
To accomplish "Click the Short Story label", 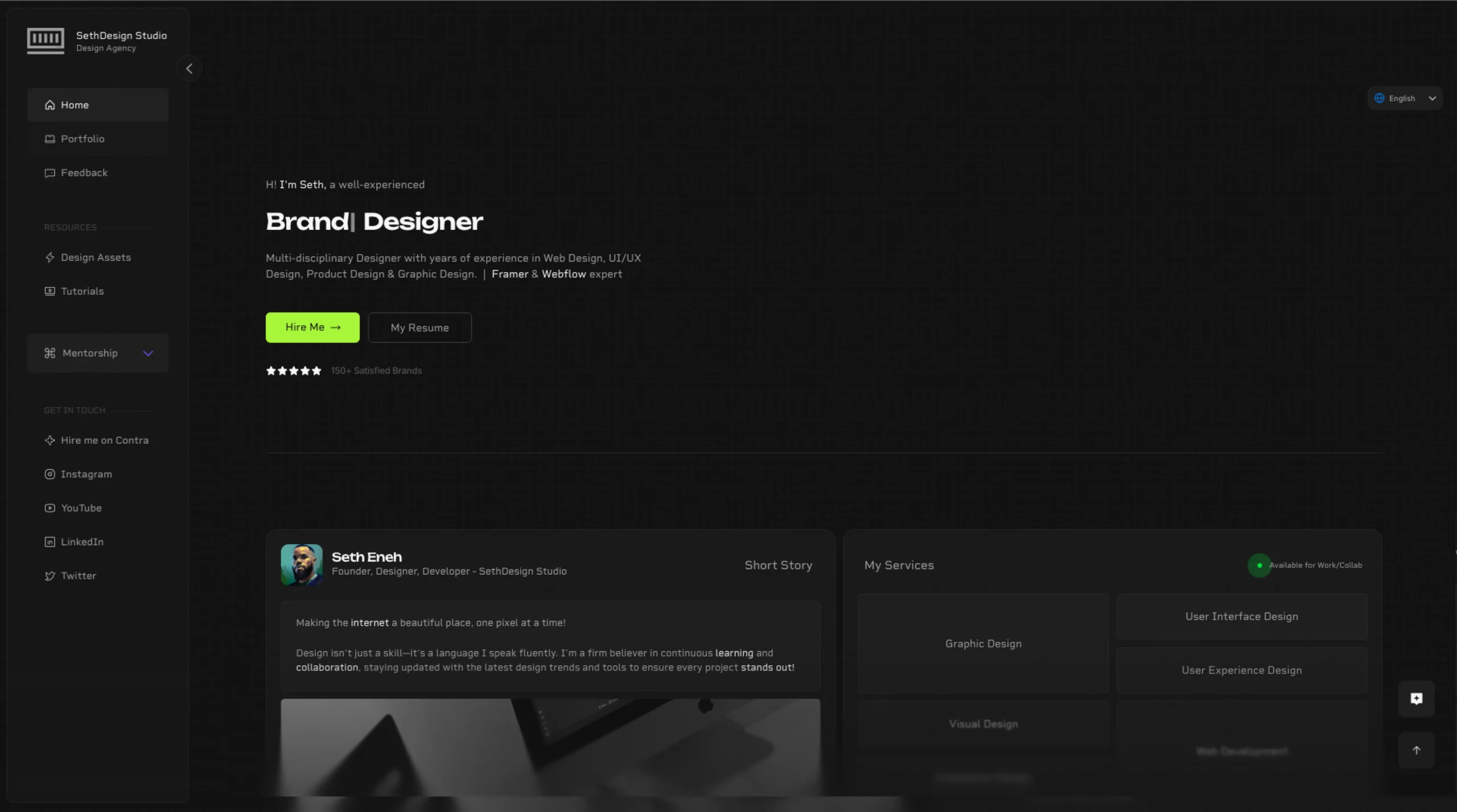I will (779, 566).
